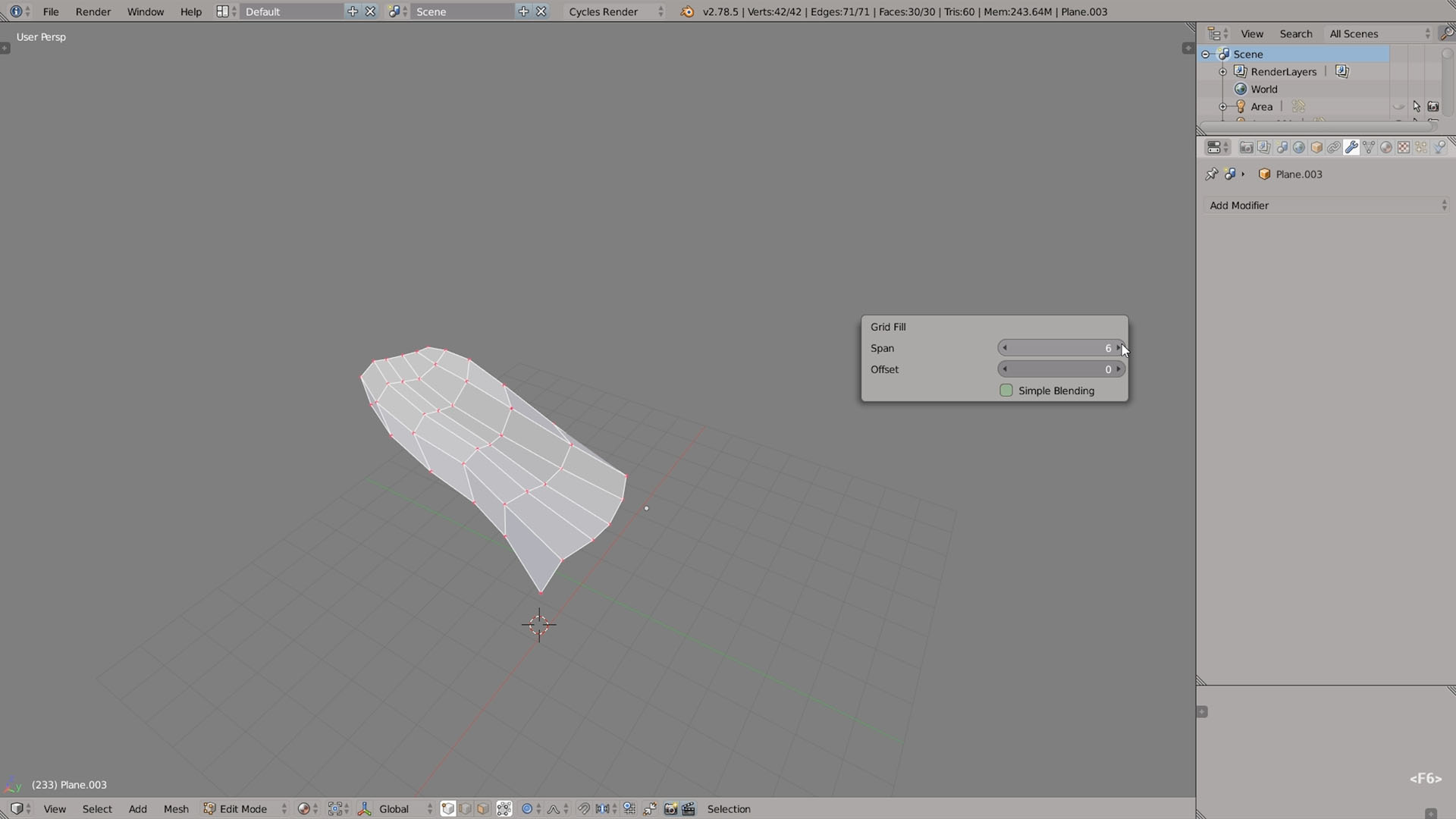Image resolution: width=1456 pixels, height=819 pixels.
Task: Click the Blender info editor icon
Action: 16,11
